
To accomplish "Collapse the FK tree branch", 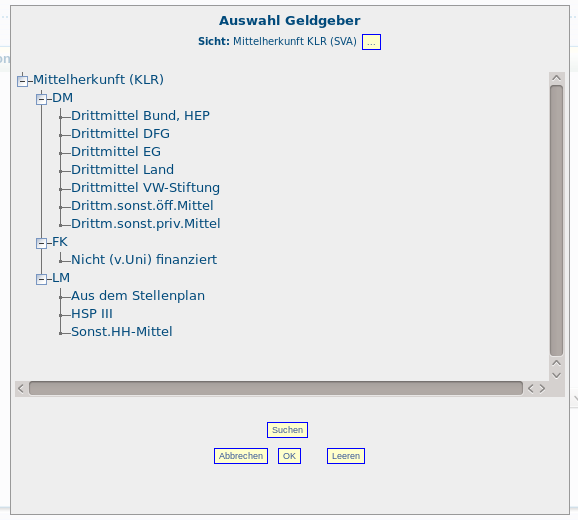I will pyautogui.click(x=42, y=243).
